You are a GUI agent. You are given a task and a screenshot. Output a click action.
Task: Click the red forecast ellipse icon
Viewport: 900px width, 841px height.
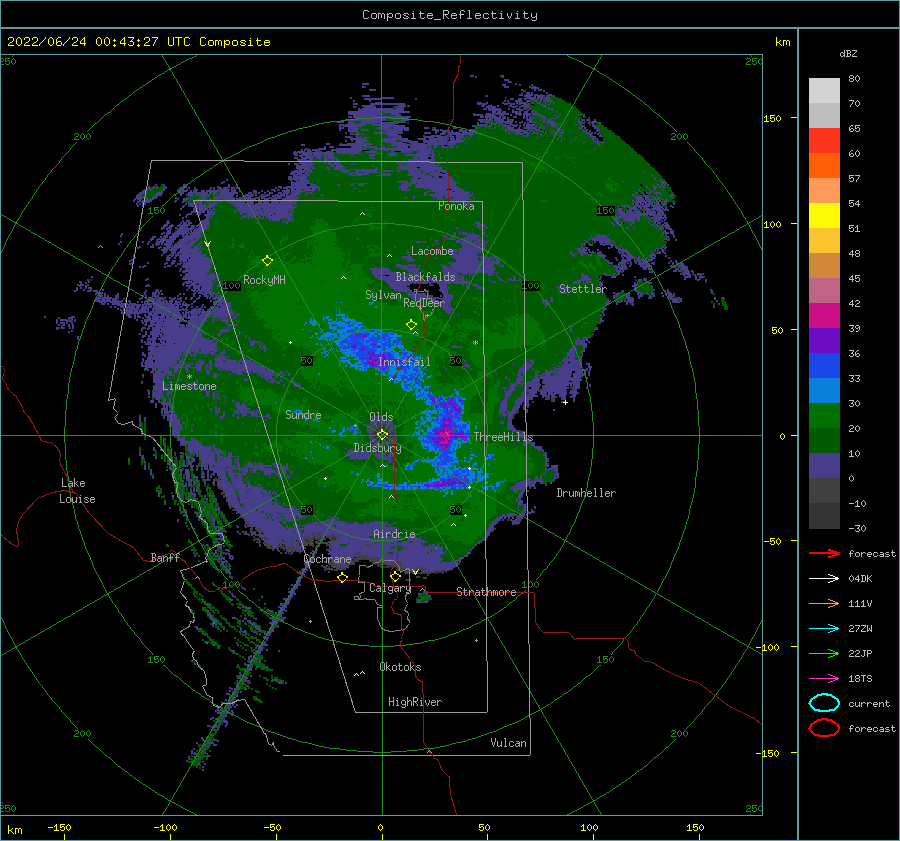click(824, 728)
